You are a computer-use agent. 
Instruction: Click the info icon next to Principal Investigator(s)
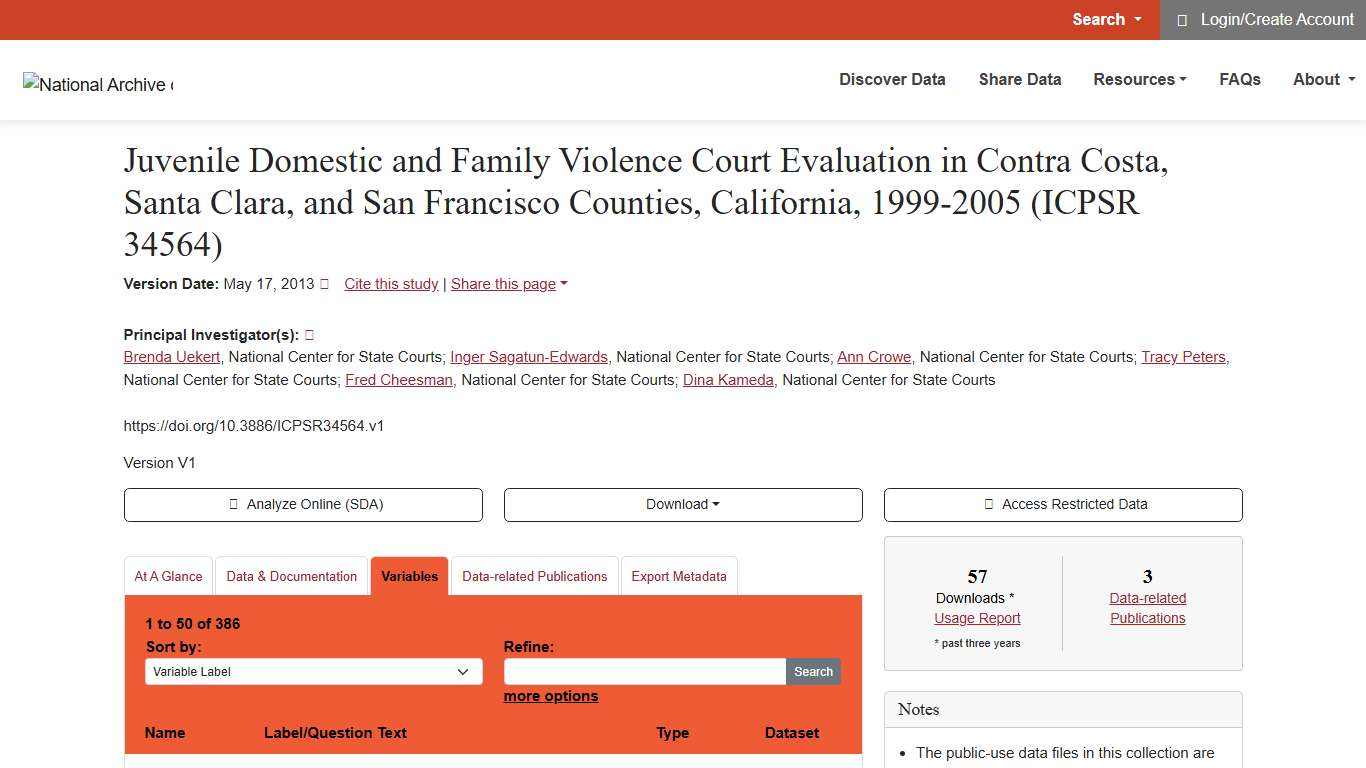coord(309,334)
